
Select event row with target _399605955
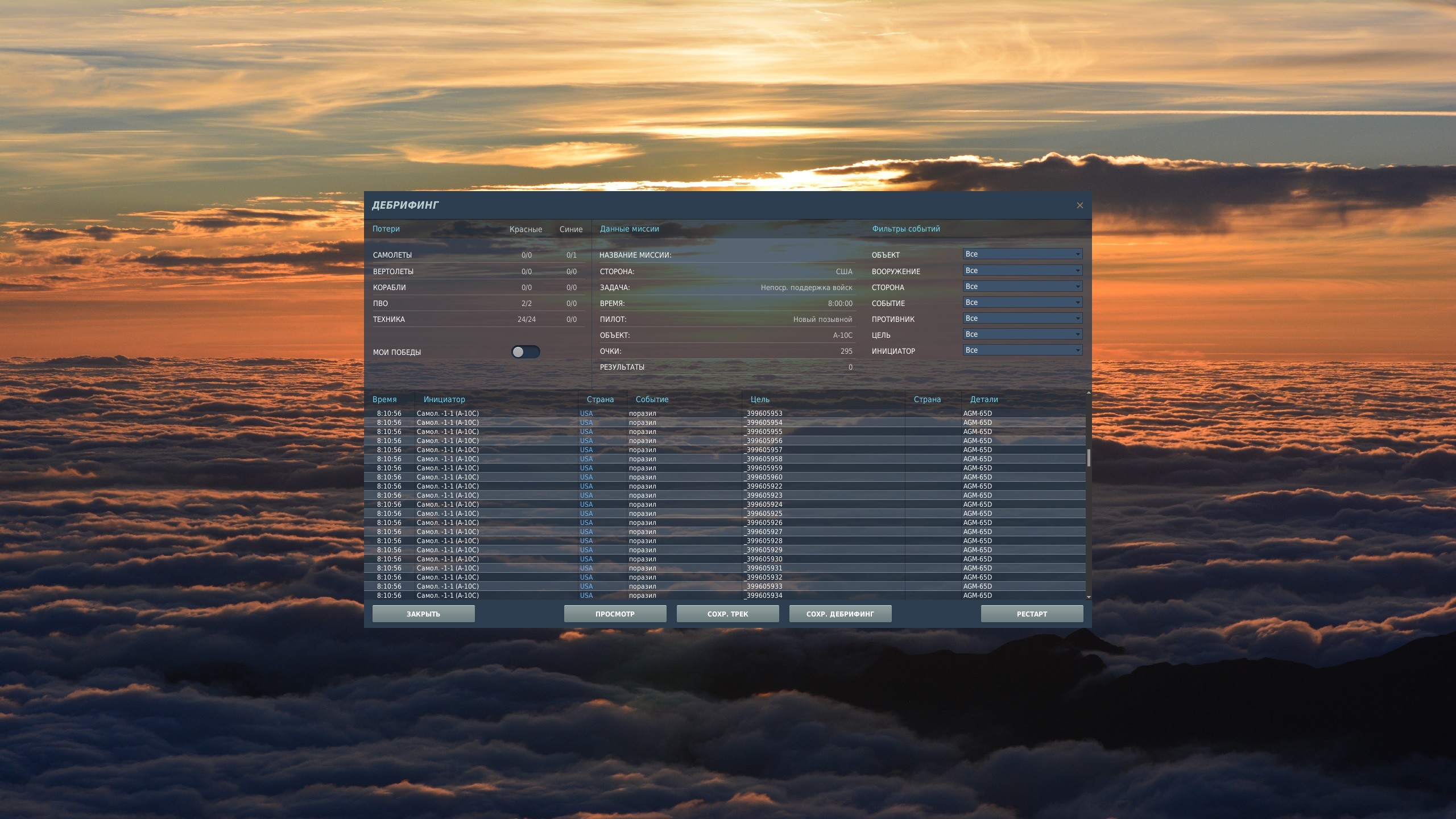[x=725, y=432]
